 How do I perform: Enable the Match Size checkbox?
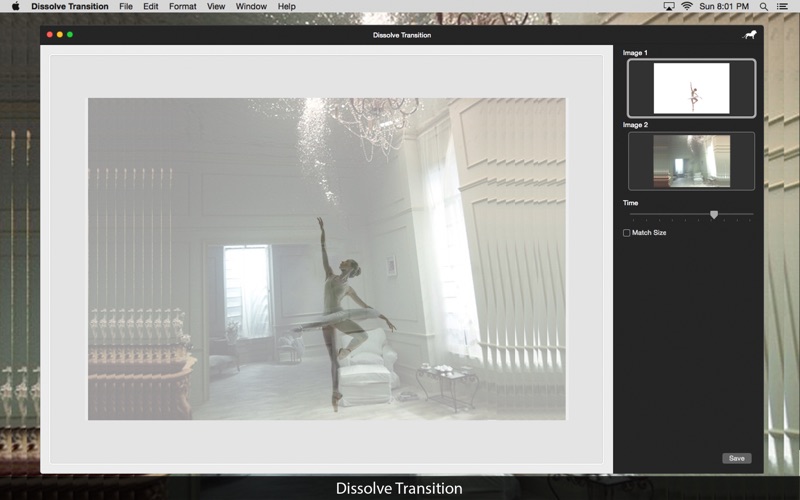(627, 233)
